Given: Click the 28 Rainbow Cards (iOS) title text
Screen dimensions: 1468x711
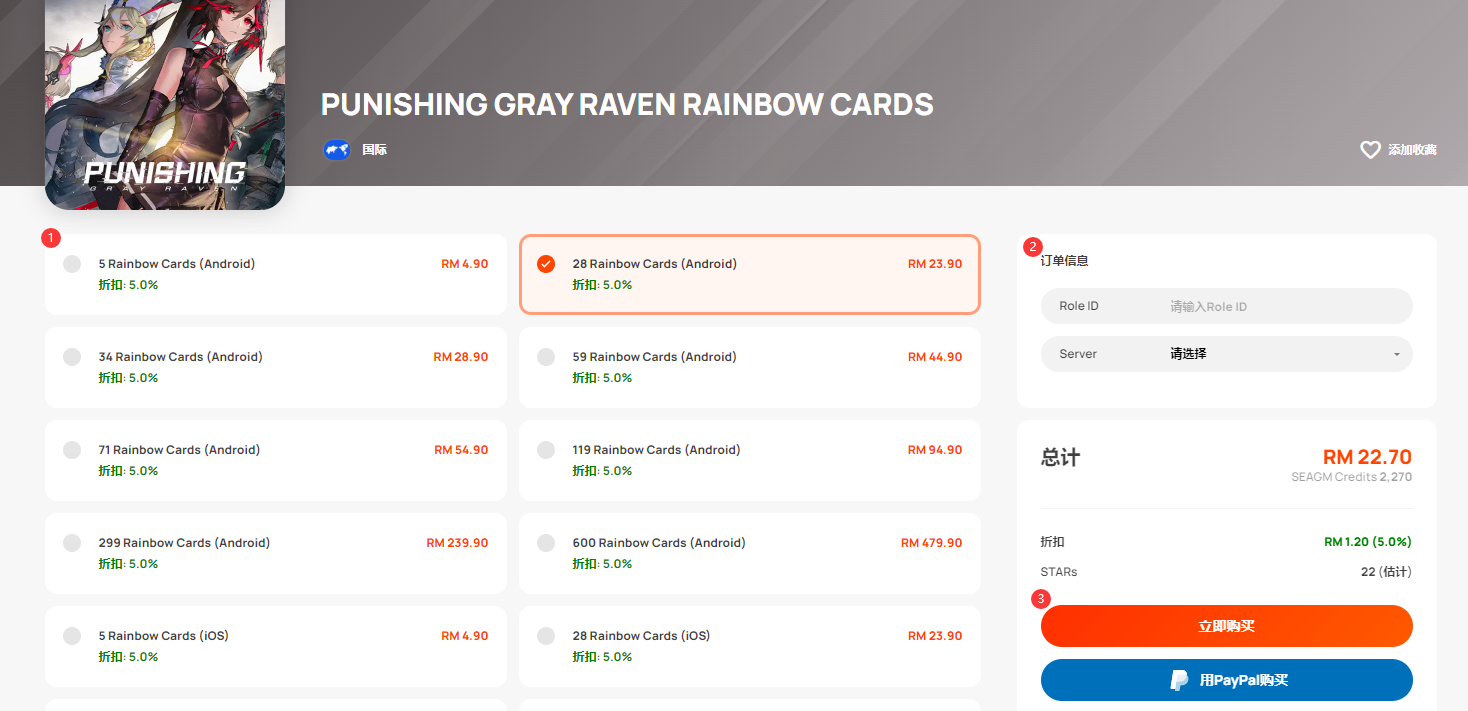Looking at the screenshot, I should [641, 636].
